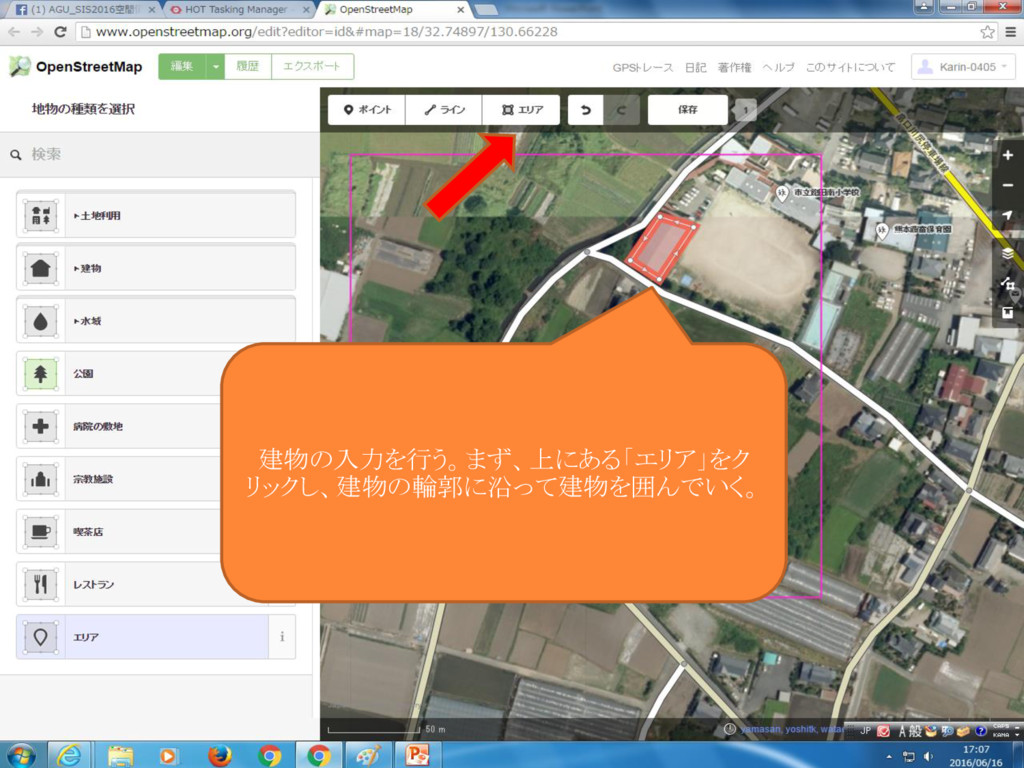Click the redo arrow button
Screen dimensions: 1024x768
coord(621,110)
